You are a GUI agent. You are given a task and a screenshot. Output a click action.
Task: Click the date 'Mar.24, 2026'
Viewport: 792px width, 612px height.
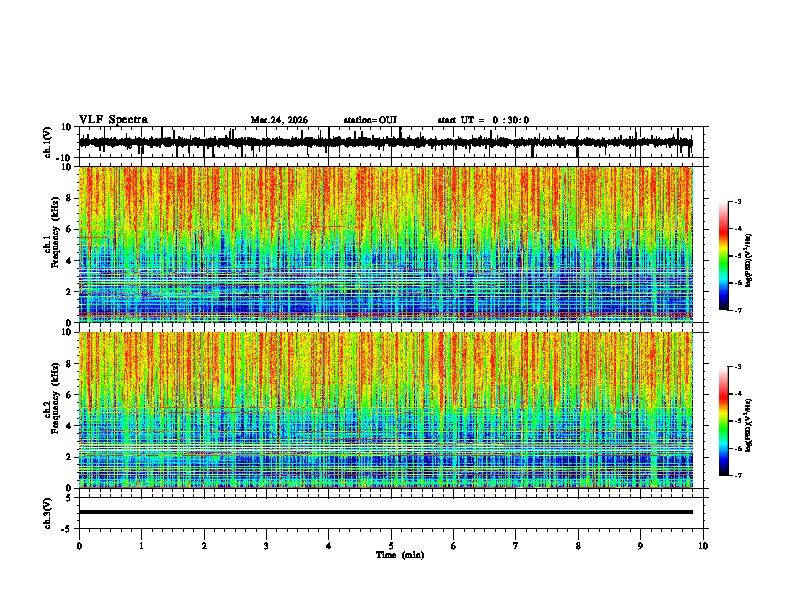click(x=279, y=120)
